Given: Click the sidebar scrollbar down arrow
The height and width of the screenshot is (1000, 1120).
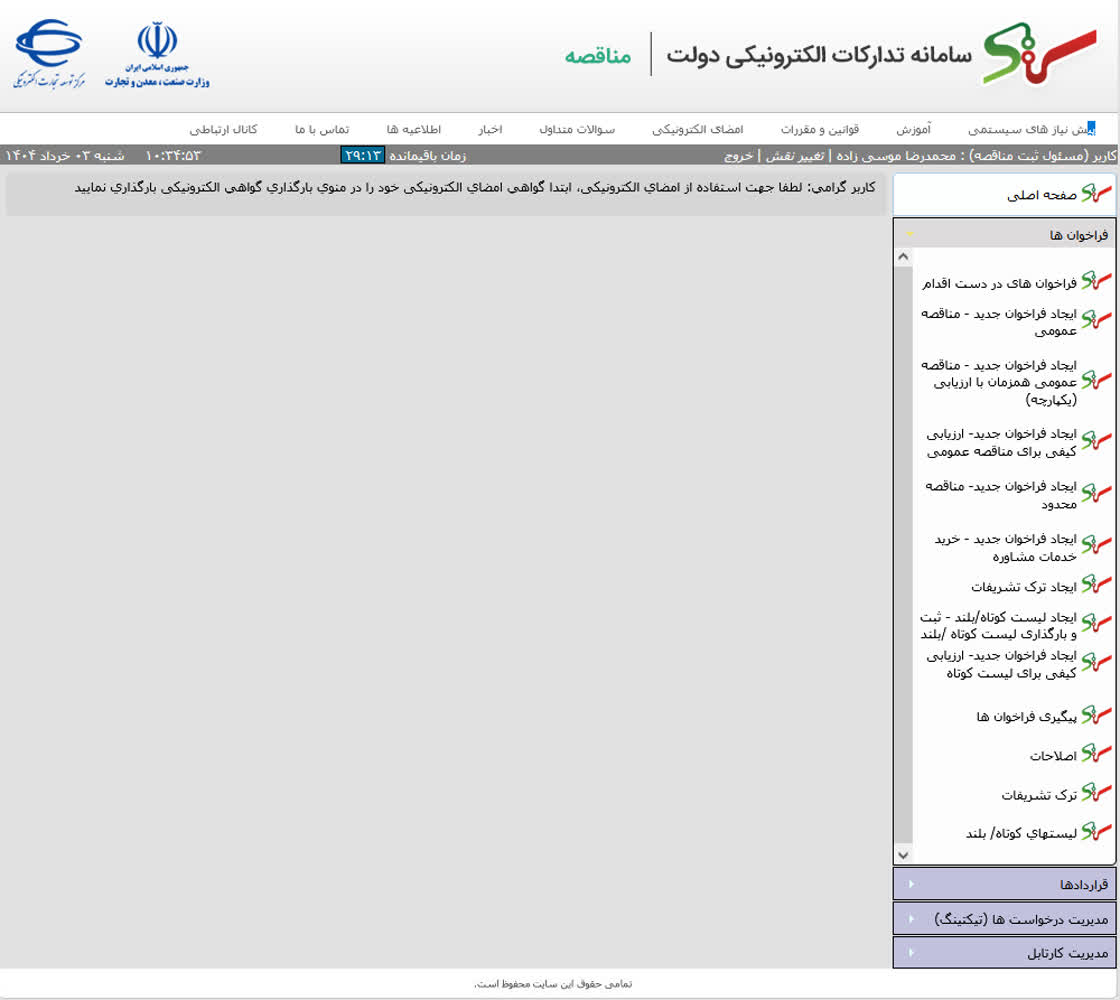Looking at the screenshot, I should [x=904, y=854].
